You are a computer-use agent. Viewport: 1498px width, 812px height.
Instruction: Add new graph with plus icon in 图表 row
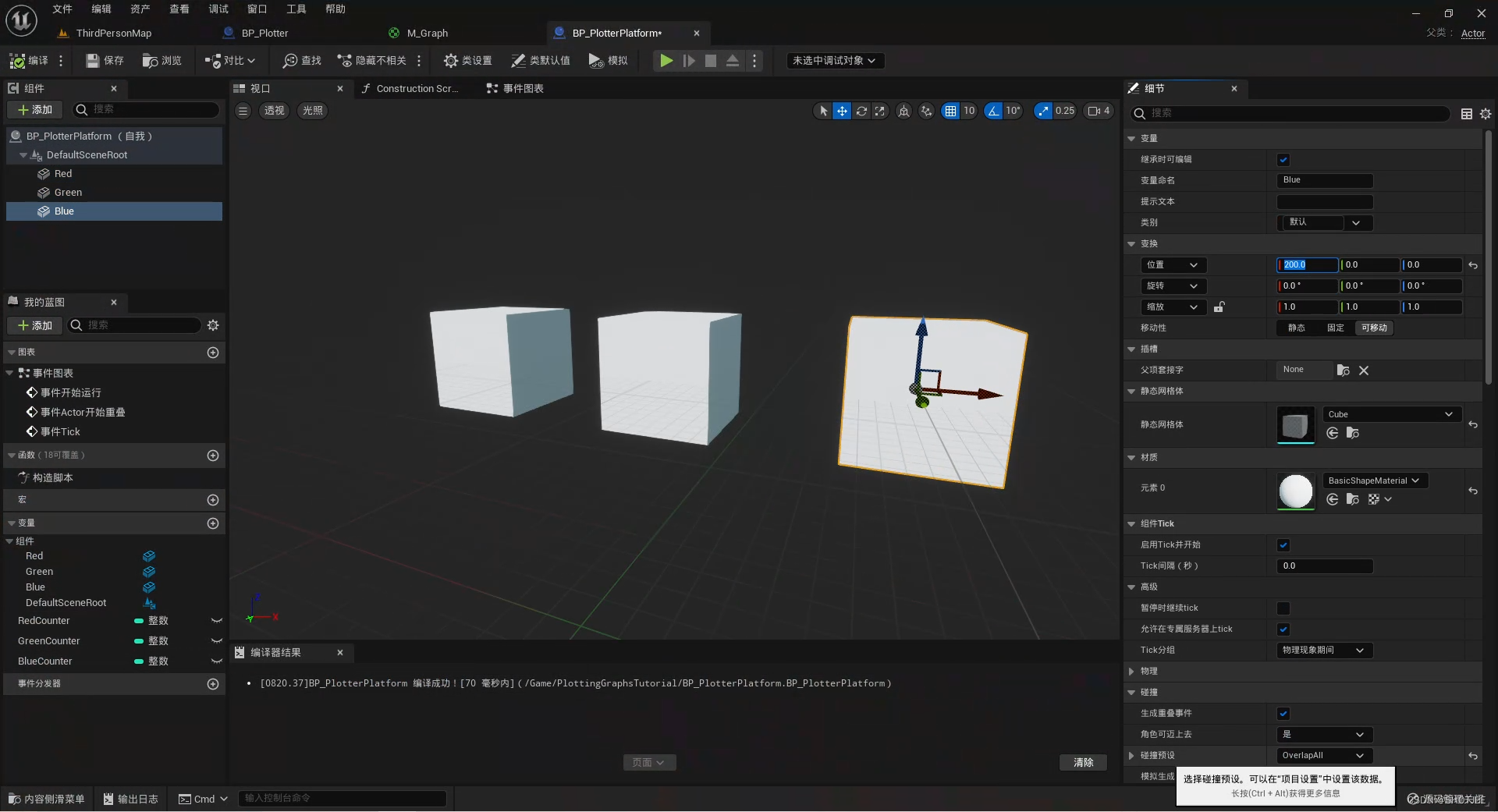point(213,353)
